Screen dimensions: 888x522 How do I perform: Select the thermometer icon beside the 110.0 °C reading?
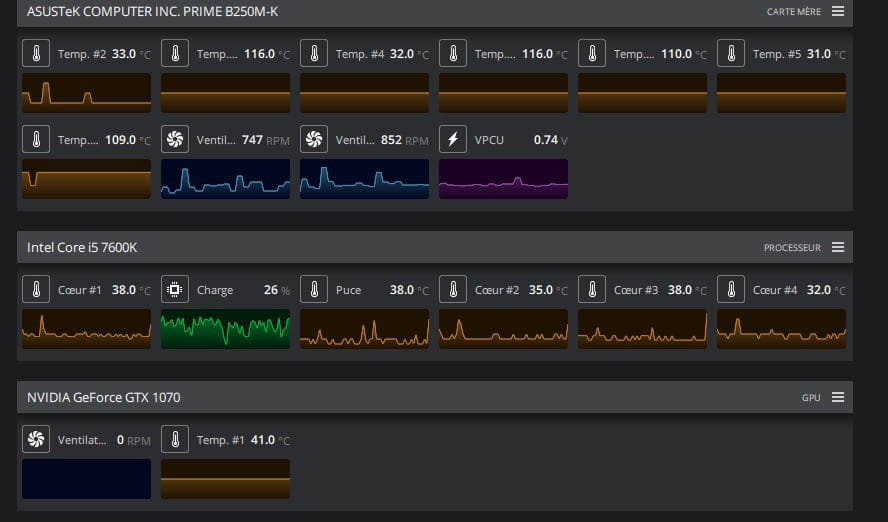(x=592, y=54)
